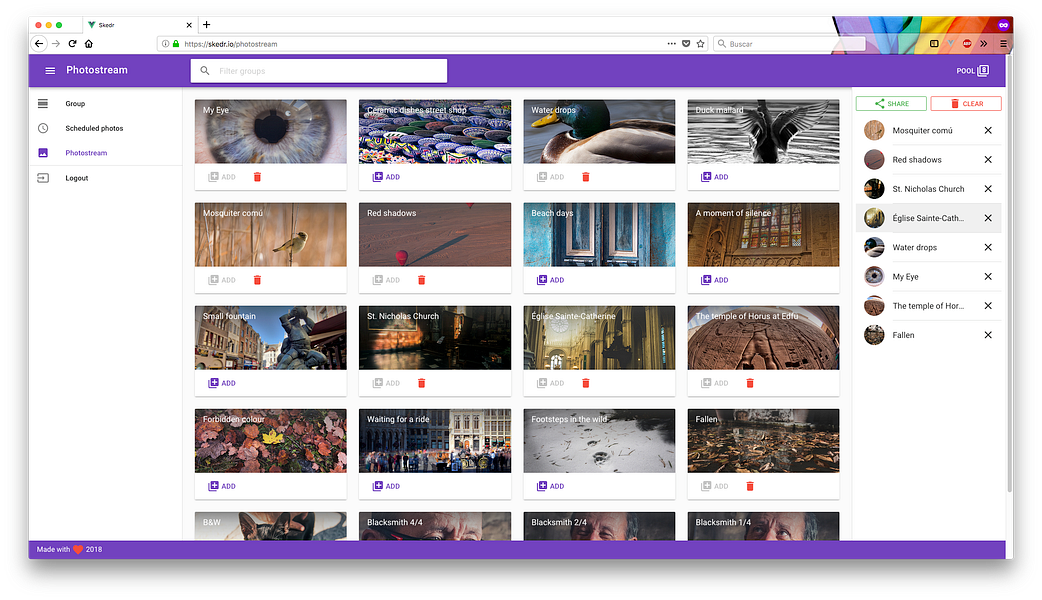Open the Pool icon in header
1042x600 pixels.
pos(984,70)
